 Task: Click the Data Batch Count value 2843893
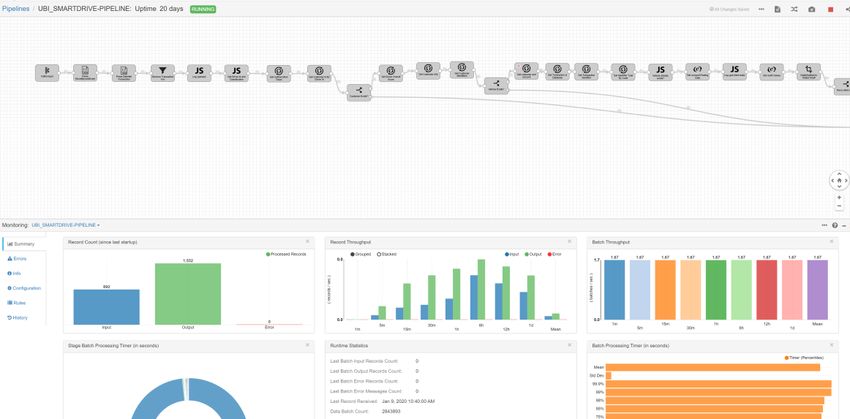[391, 412]
